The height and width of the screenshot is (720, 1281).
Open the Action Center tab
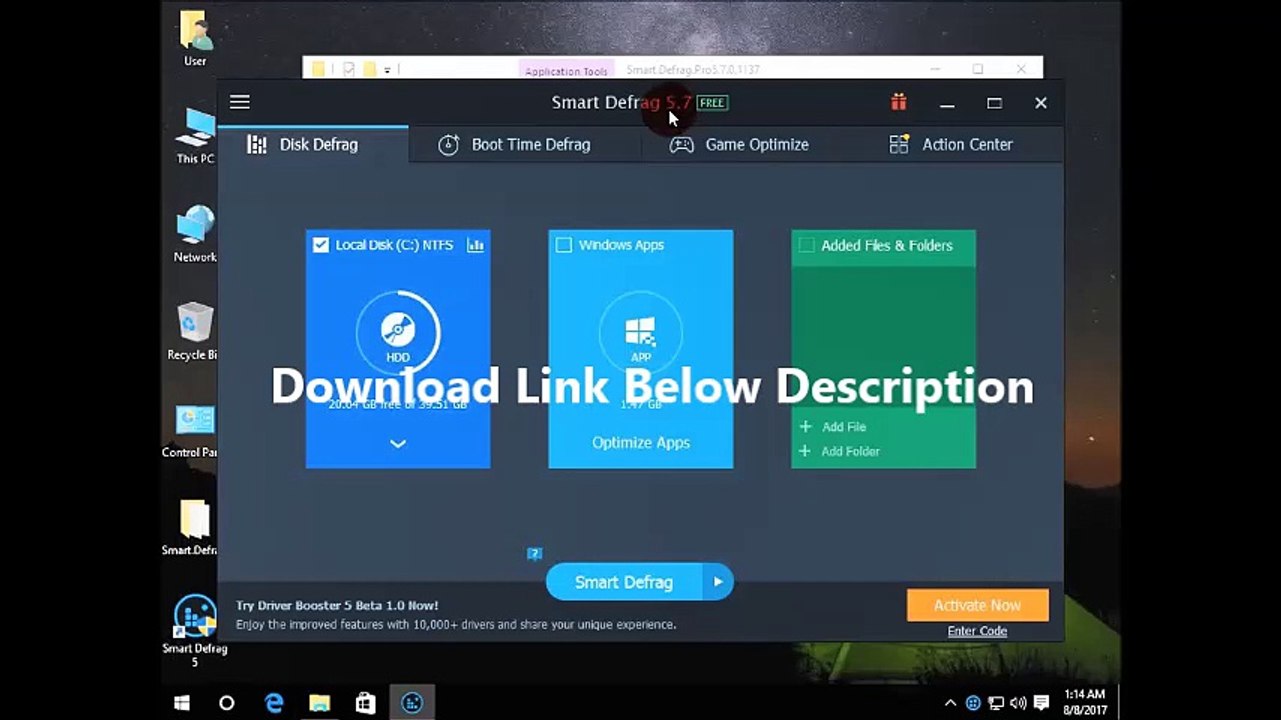pos(951,144)
